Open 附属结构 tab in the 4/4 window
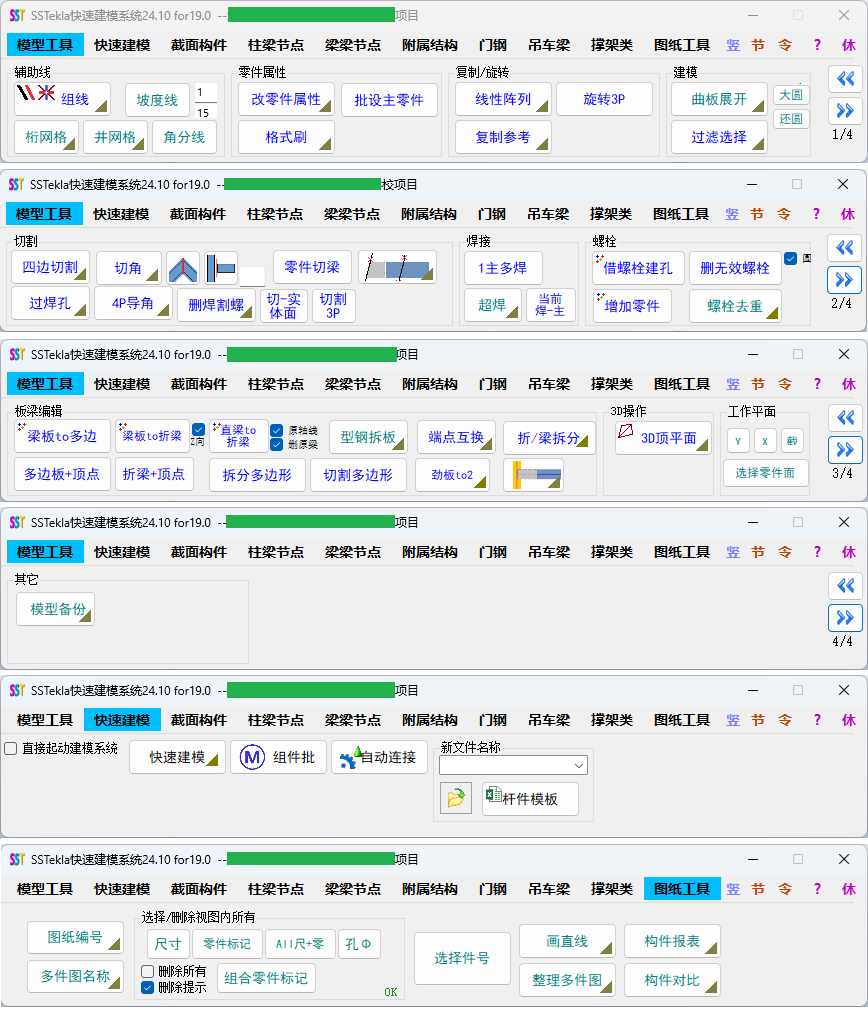This screenshot has height=1016, width=868. (x=430, y=551)
